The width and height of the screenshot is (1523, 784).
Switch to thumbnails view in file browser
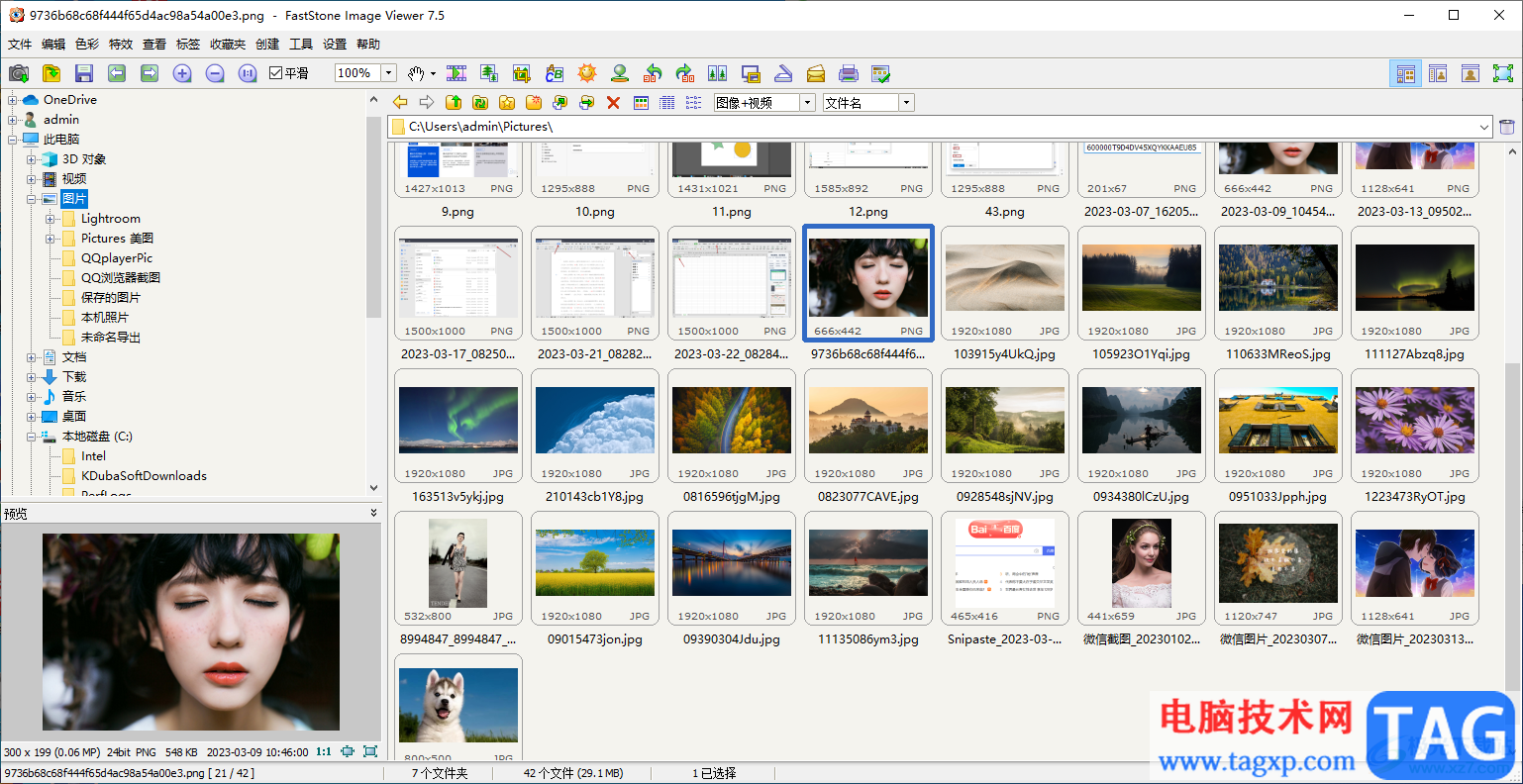click(642, 102)
